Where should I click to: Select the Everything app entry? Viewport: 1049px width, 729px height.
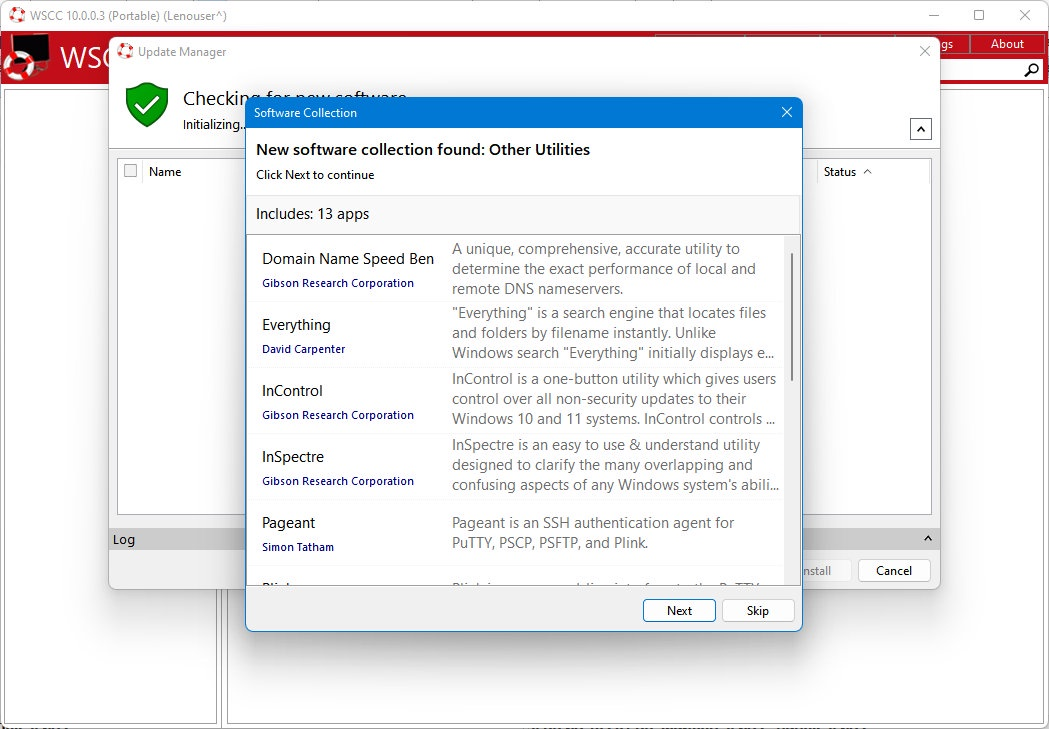click(296, 325)
